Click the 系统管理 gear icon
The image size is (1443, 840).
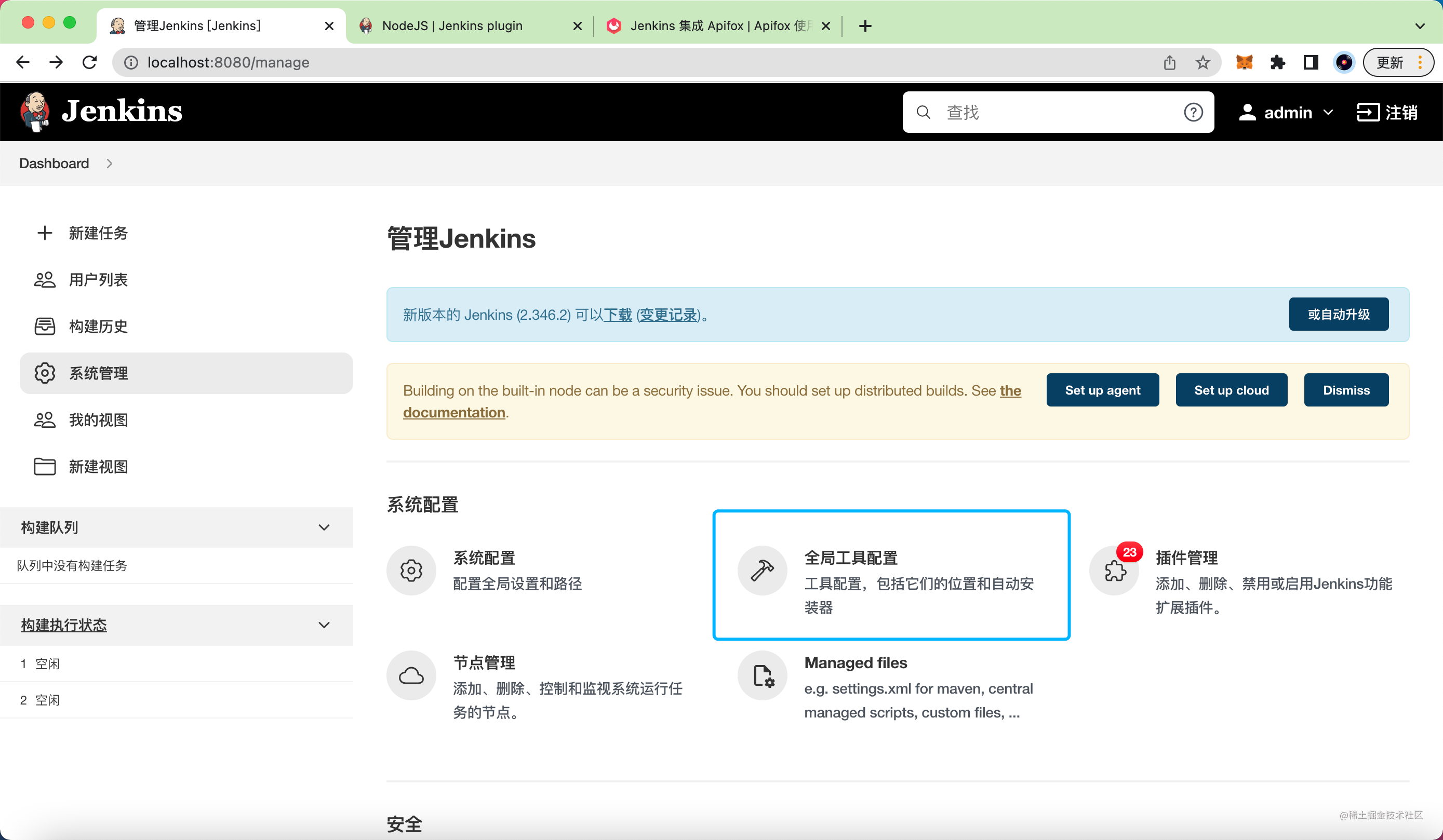pyautogui.click(x=45, y=373)
